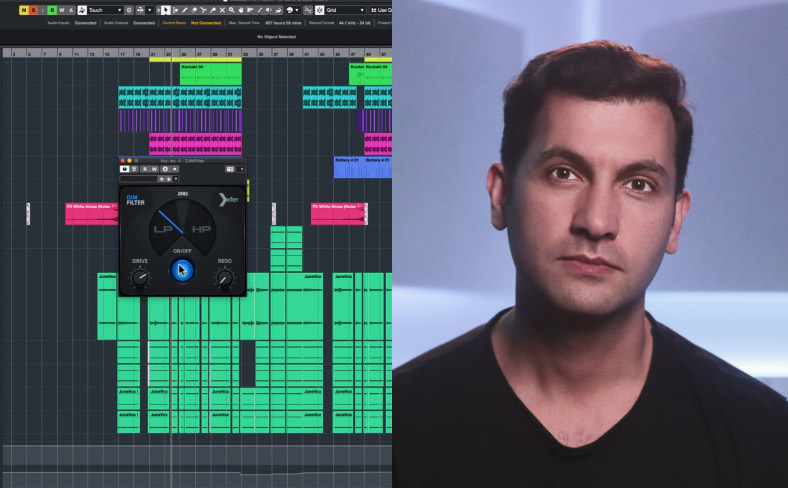Screen dimensions: 788x488
Task: Click the Record Format 44.1 kHz status
Action: coord(340,23)
